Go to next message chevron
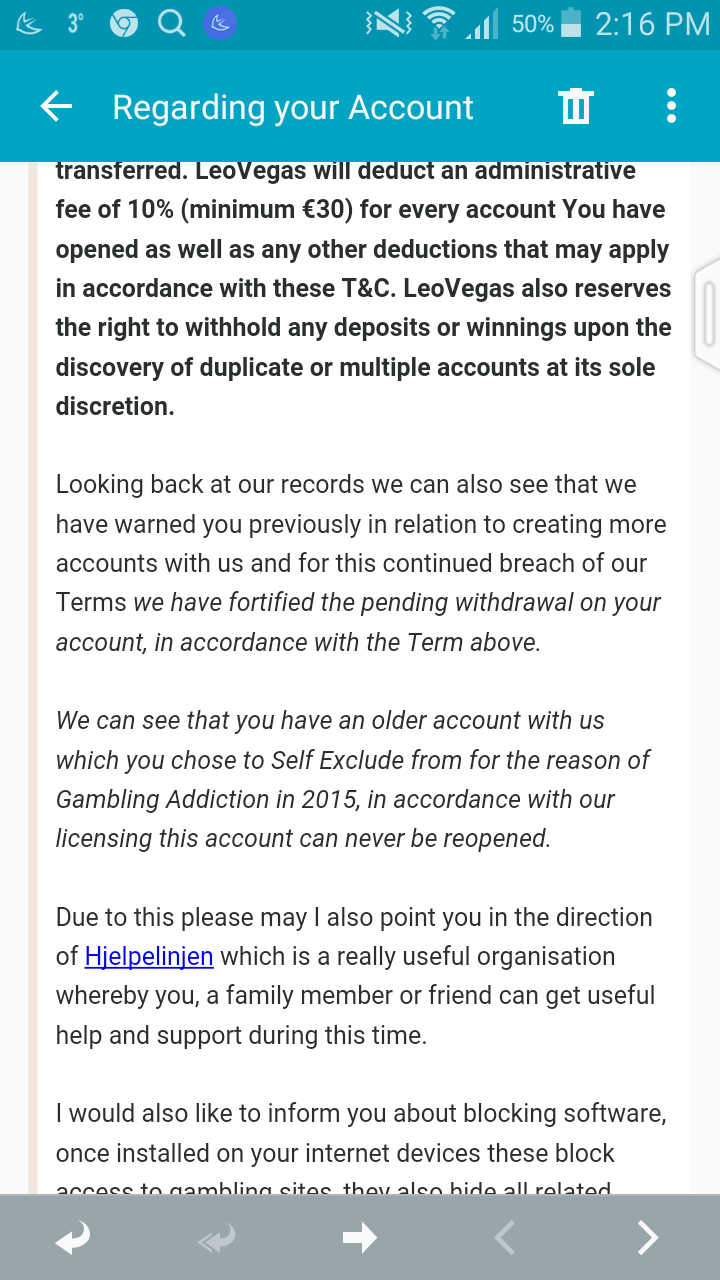 pos(648,1238)
